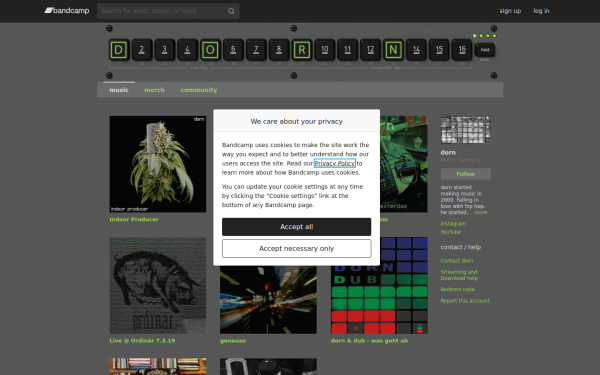
Task: Open the sign up link
Action: point(510,11)
